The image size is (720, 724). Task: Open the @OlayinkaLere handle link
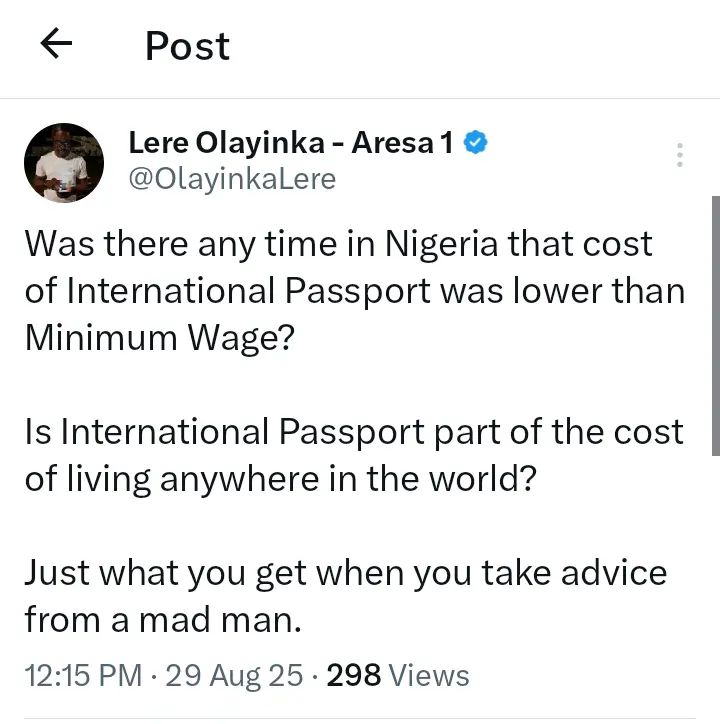[232, 179]
